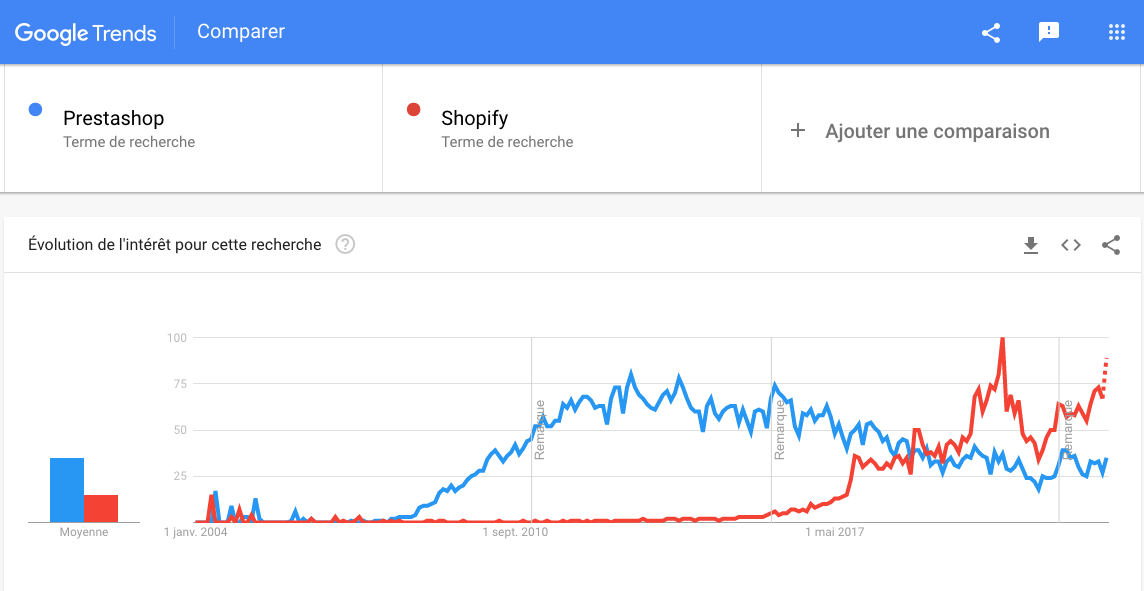Screen dimensions: 1144x591
Task: Click the blue Prestashop color dot
Action: coord(36,110)
